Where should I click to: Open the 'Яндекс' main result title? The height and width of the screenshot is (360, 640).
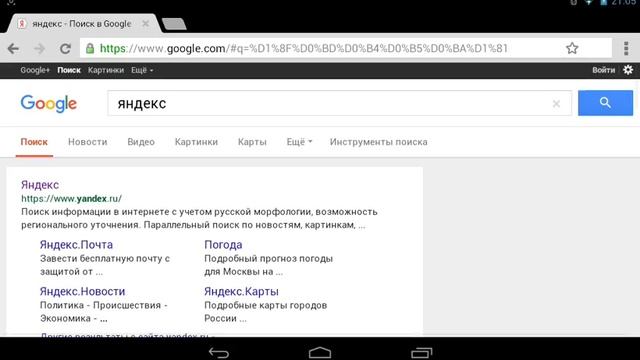[x=40, y=185]
